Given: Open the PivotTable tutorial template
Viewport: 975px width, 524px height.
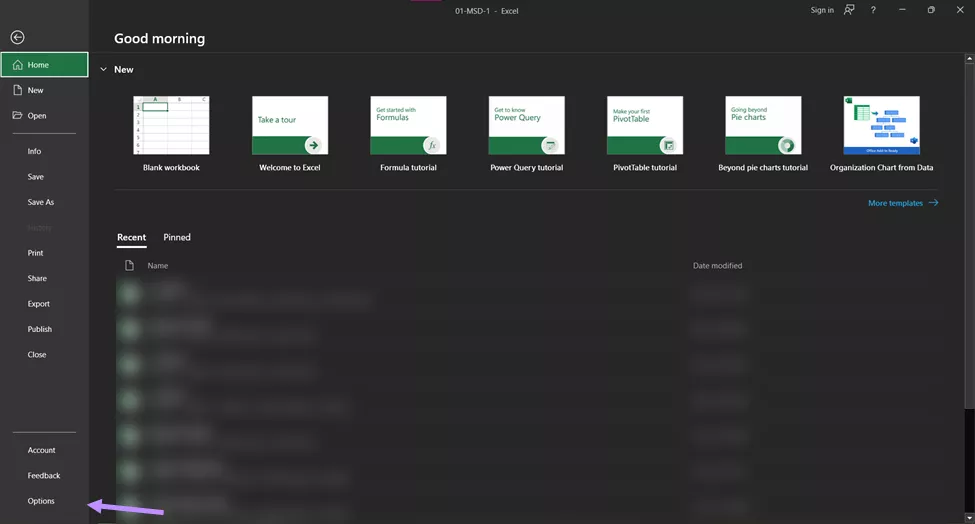Looking at the screenshot, I should point(644,126).
